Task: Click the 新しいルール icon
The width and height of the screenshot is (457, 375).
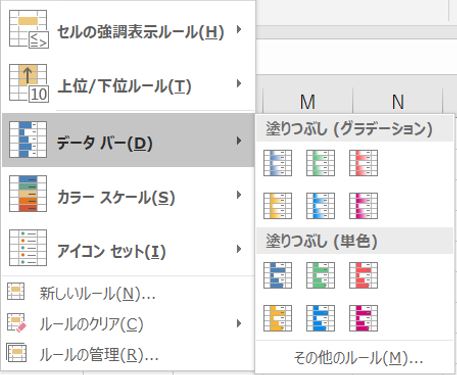Action: [16, 292]
